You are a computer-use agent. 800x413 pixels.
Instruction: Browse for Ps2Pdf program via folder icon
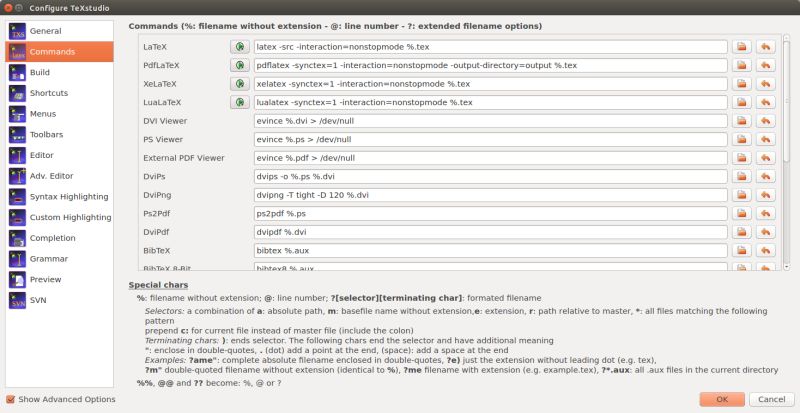pyautogui.click(x=742, y=213)
